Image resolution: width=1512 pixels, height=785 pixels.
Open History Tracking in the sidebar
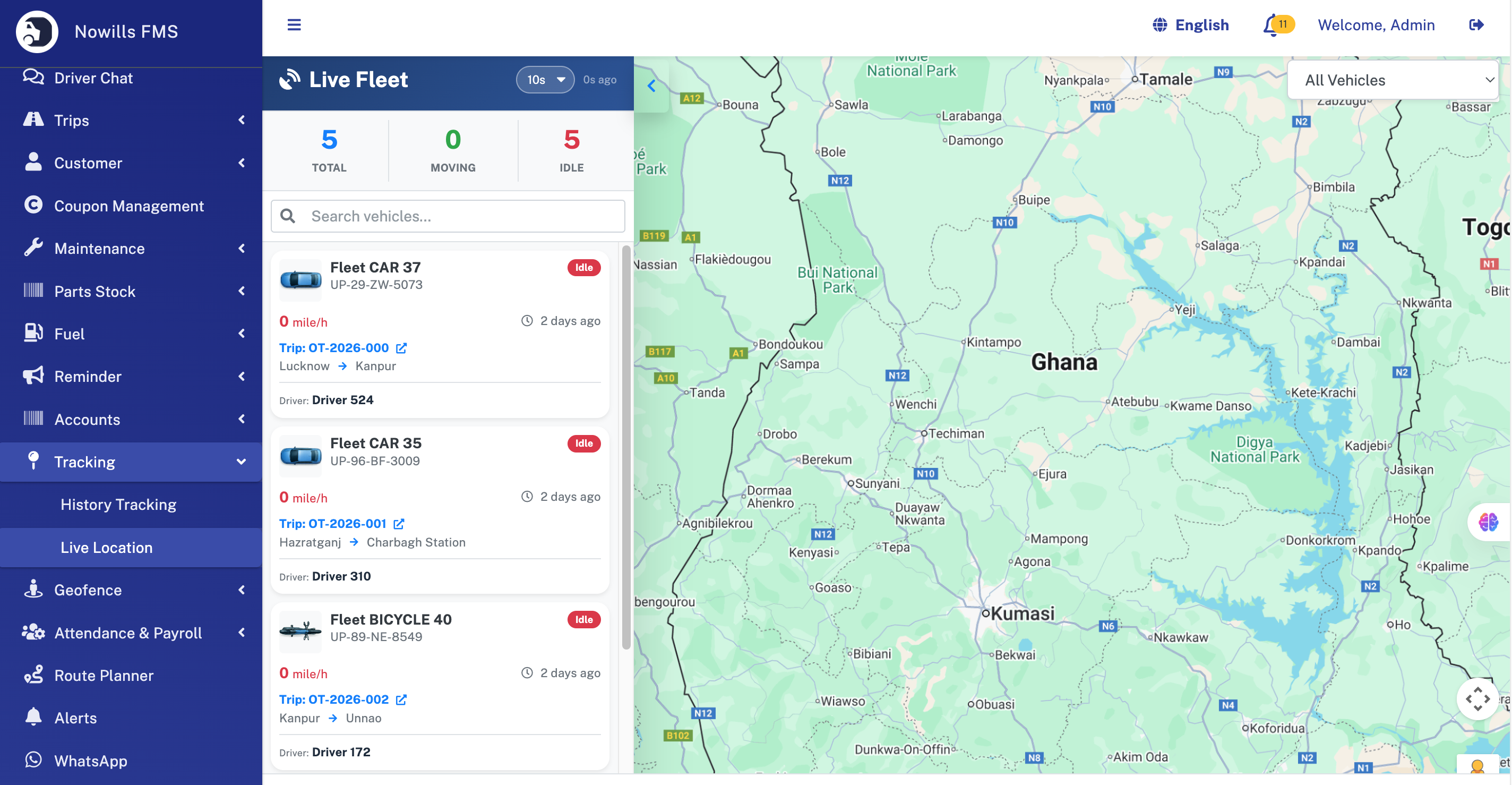118,505
